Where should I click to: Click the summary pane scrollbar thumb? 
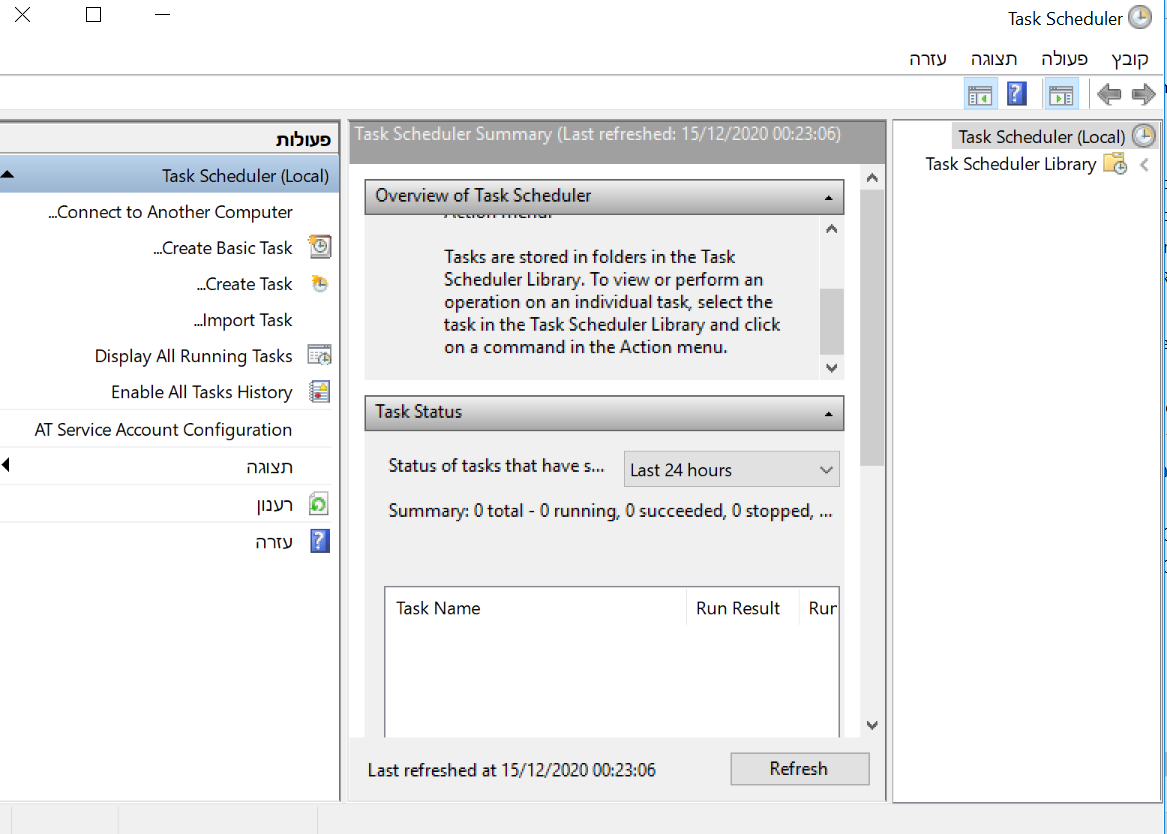pos(872,327)
